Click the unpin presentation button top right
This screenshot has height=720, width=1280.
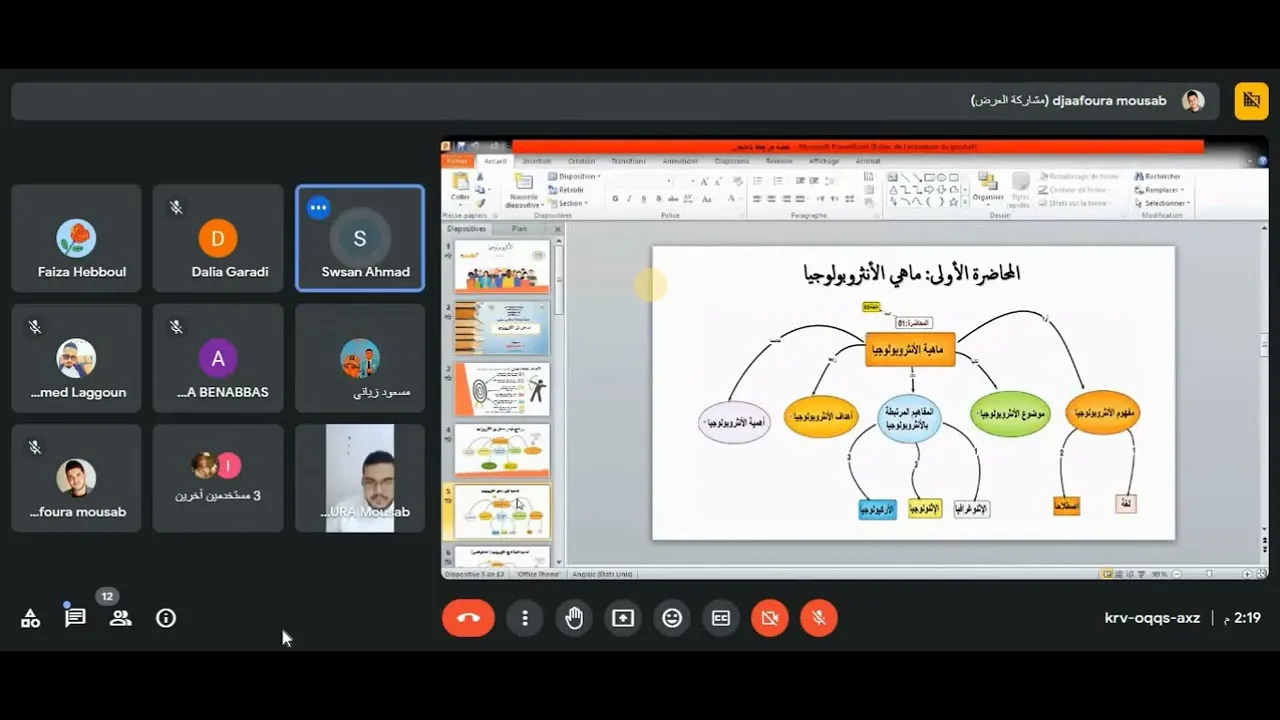point(1251,101)
